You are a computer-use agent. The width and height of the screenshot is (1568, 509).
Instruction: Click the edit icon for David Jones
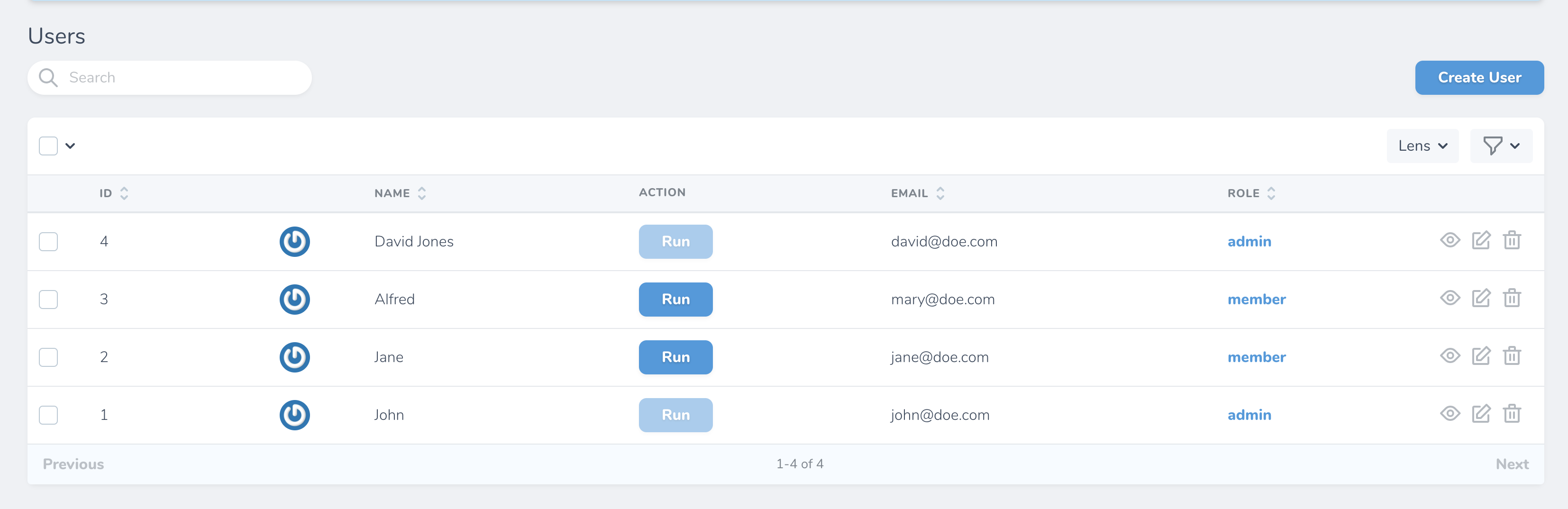[1482, 240]
